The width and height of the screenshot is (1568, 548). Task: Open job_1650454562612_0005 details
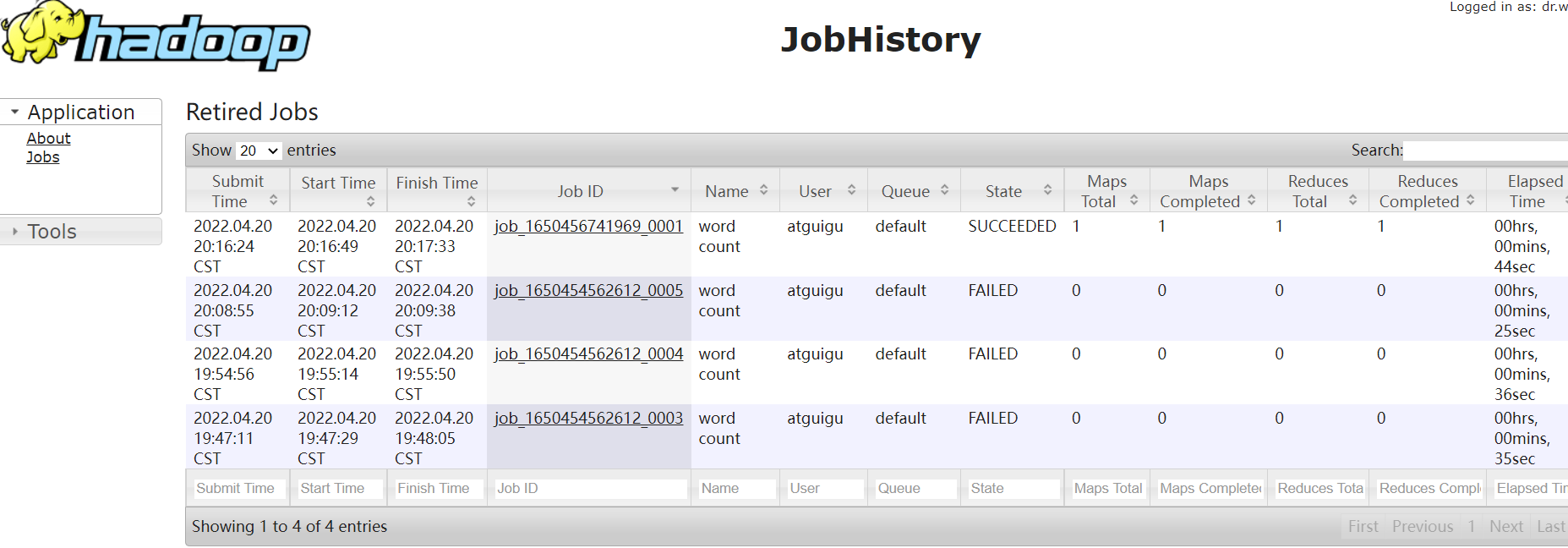pyautogui.click(x=588, y=291)
